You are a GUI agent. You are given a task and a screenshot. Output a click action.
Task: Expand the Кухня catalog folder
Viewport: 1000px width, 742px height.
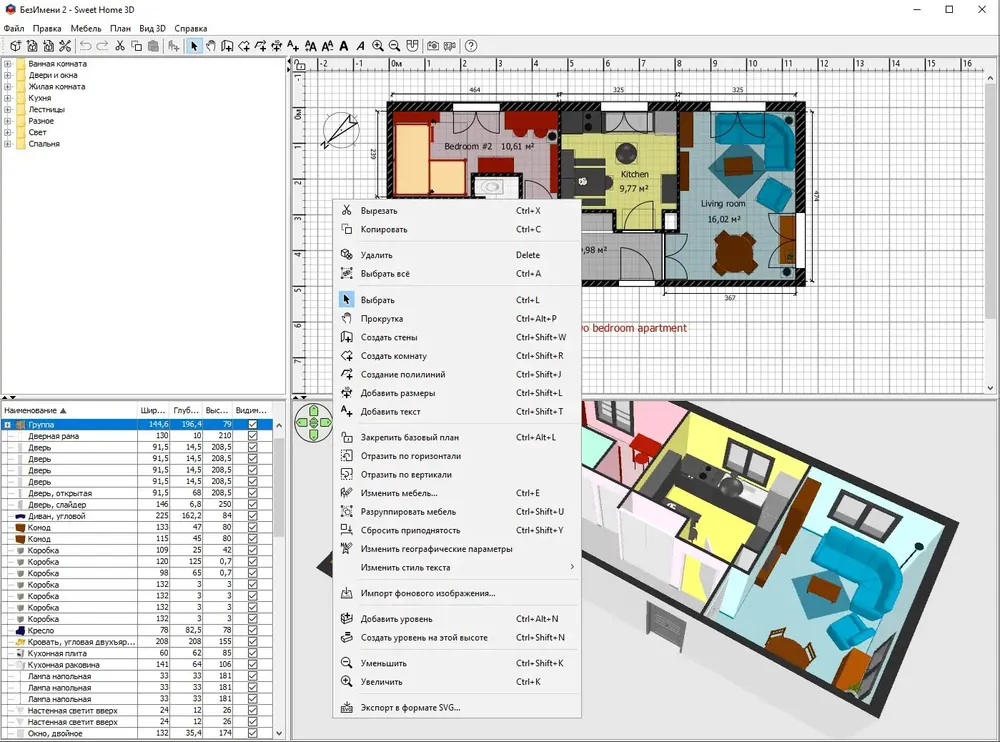(8, 98)
